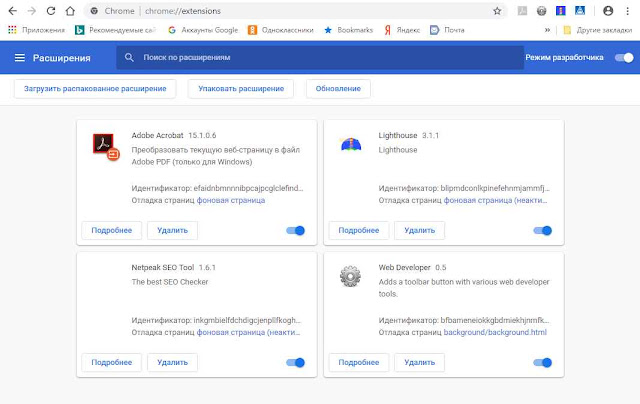The image size is (640, 404).
Task: Open the Почта bookmark
Action: (447, 30)
